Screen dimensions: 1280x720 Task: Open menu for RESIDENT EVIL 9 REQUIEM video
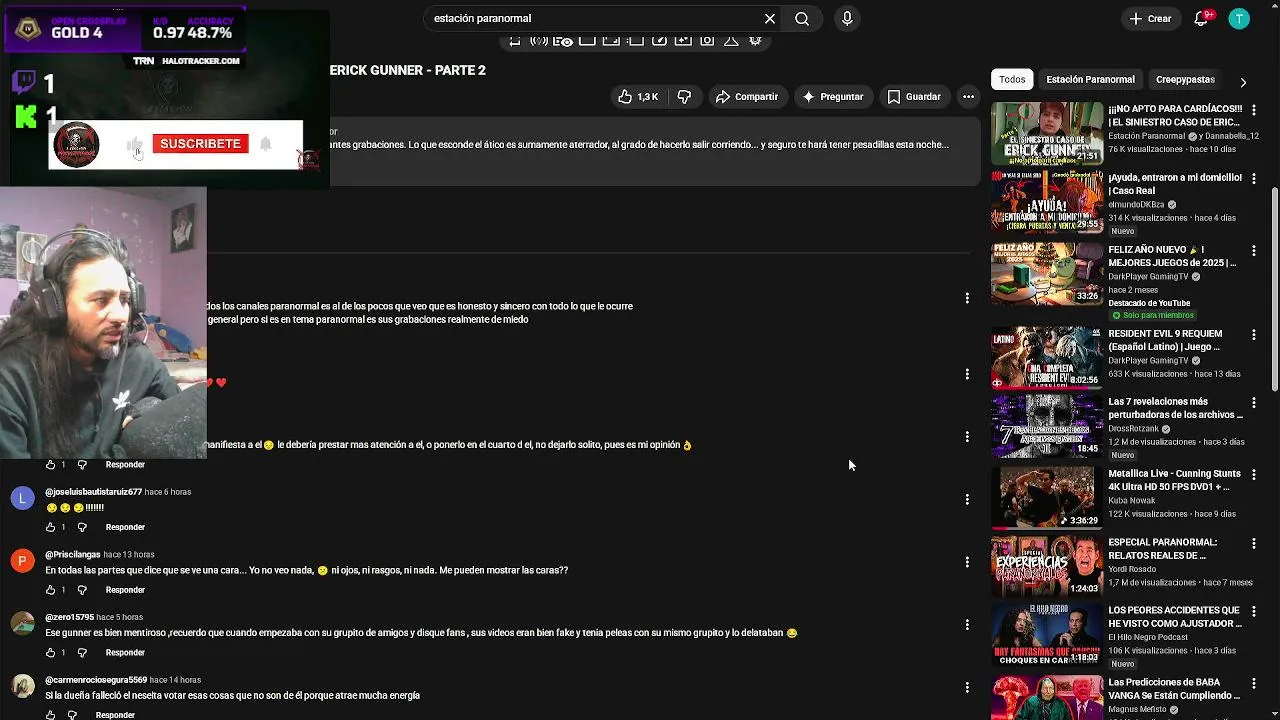[x=1253, y=335]
